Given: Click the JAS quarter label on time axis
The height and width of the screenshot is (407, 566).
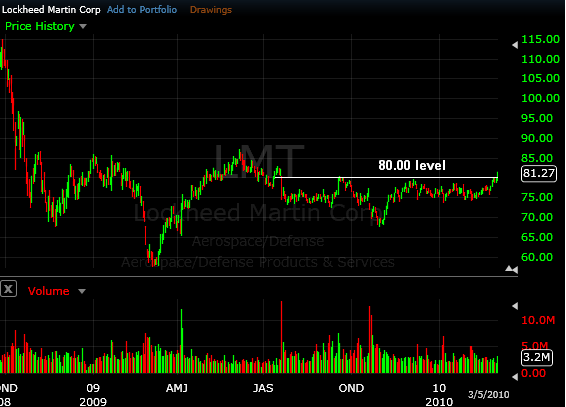Looking at the screenshot, I should (x=263, y=388).
